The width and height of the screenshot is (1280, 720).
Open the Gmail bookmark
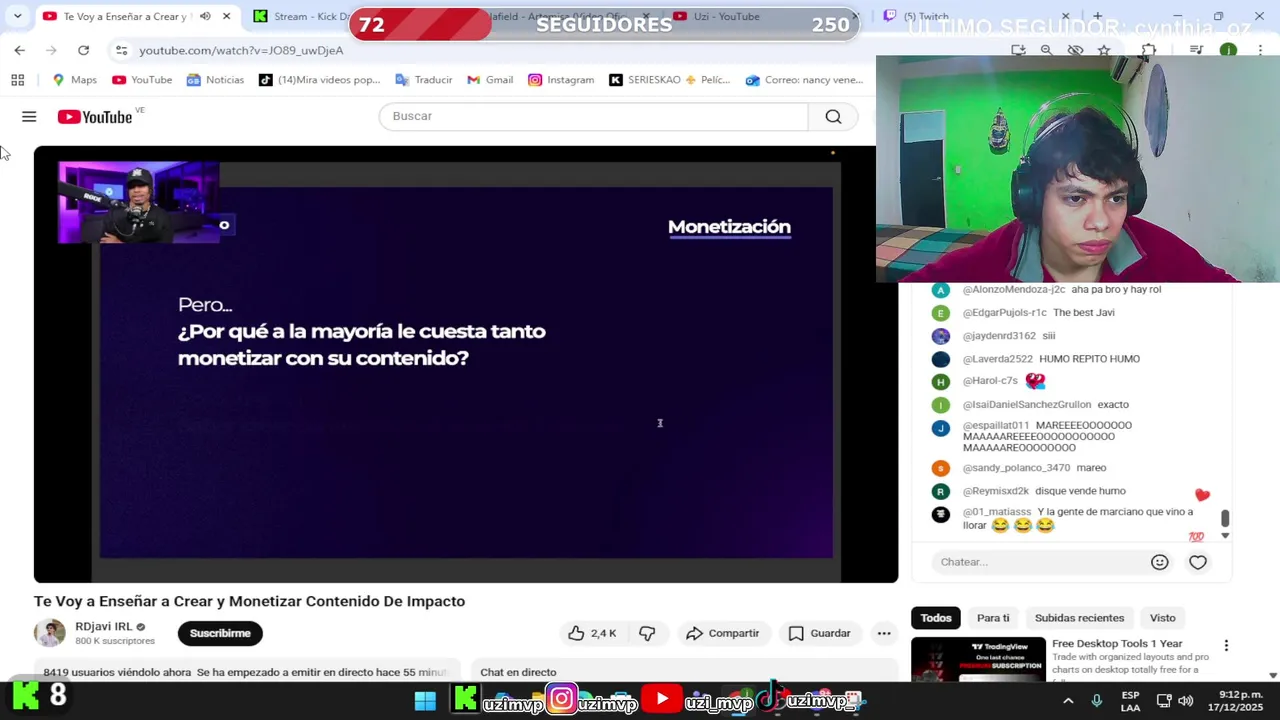pos(490,80)
